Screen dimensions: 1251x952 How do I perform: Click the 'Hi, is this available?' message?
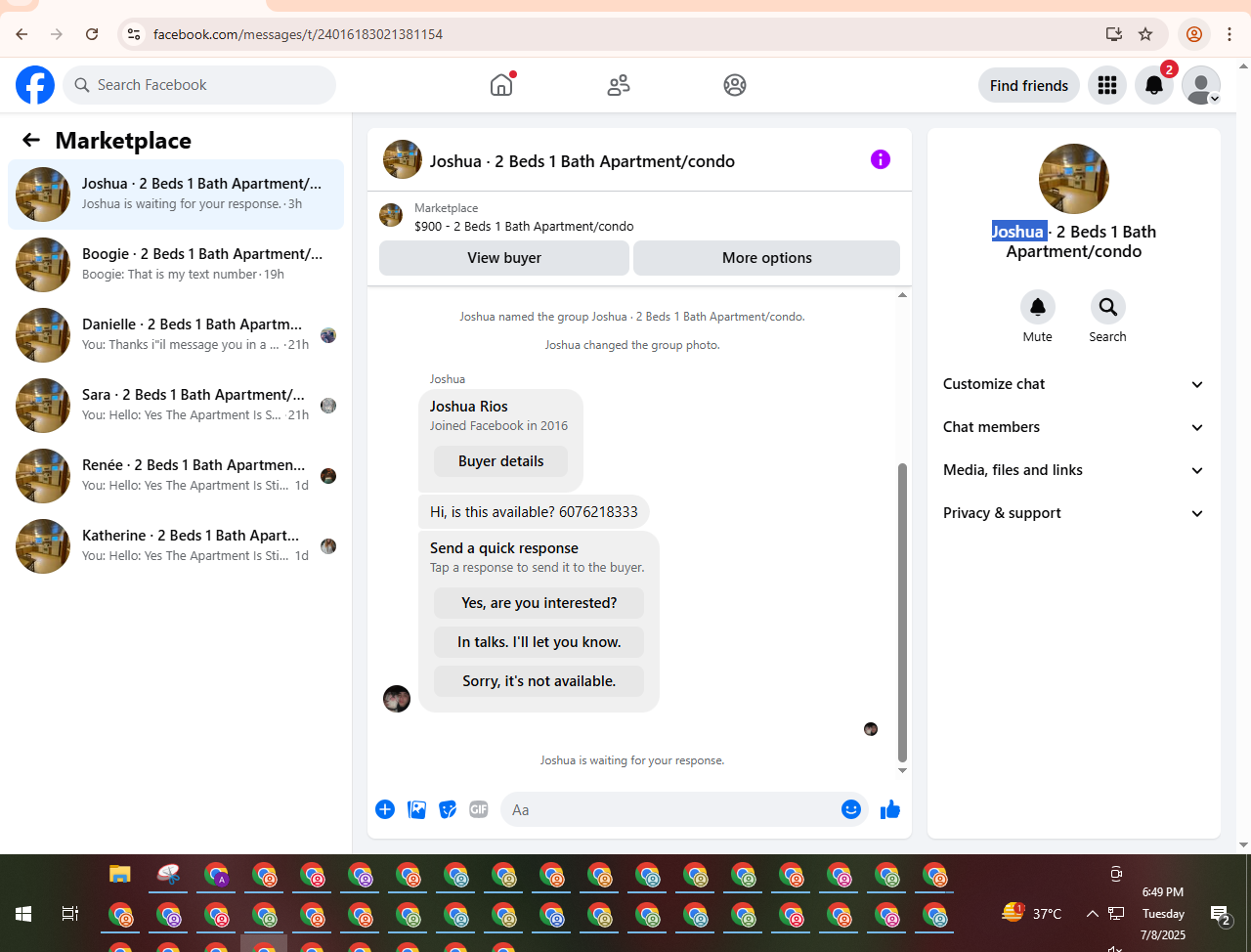534,512
